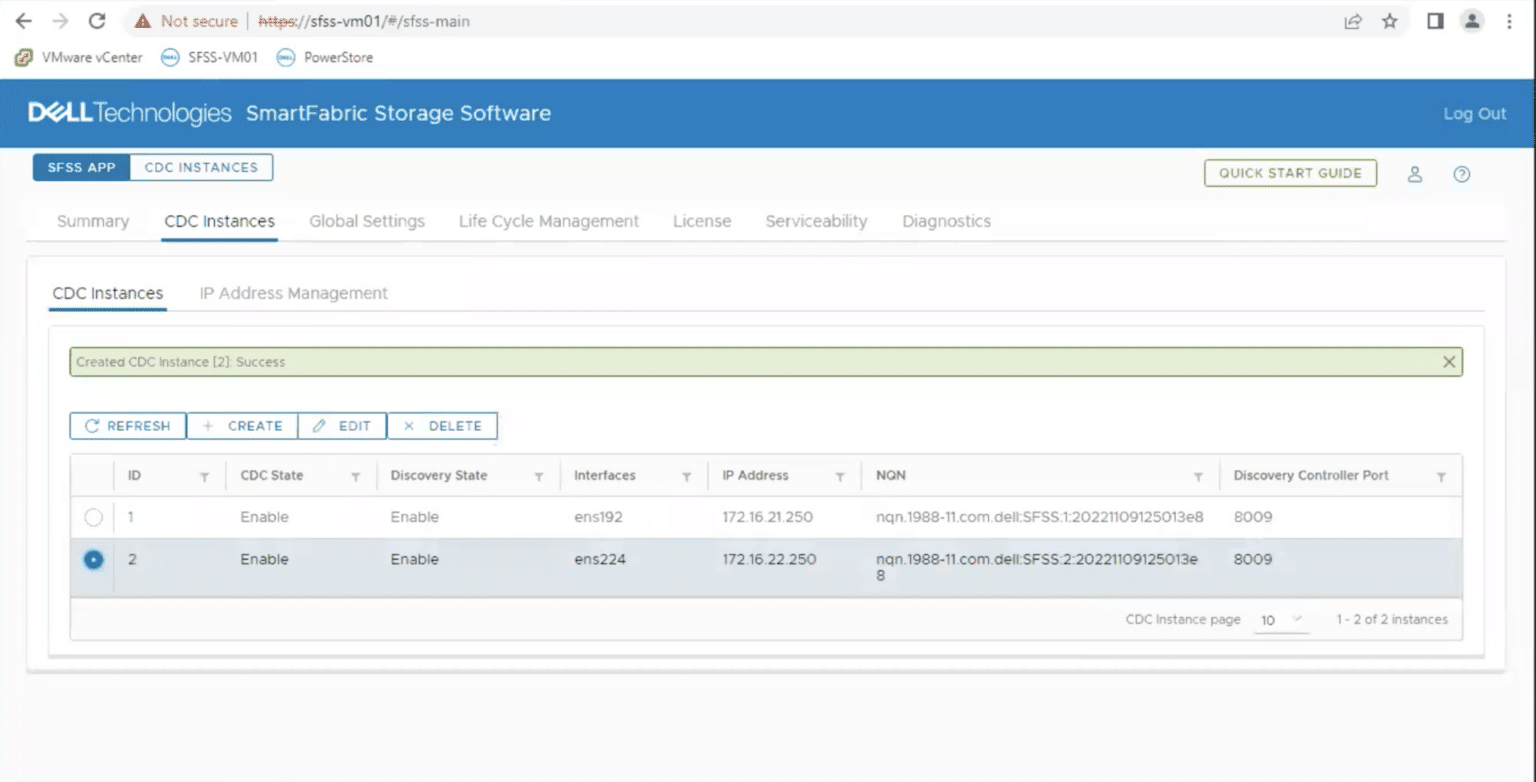
Task: Open the Interfaces column filter
Action: [687, 477]
